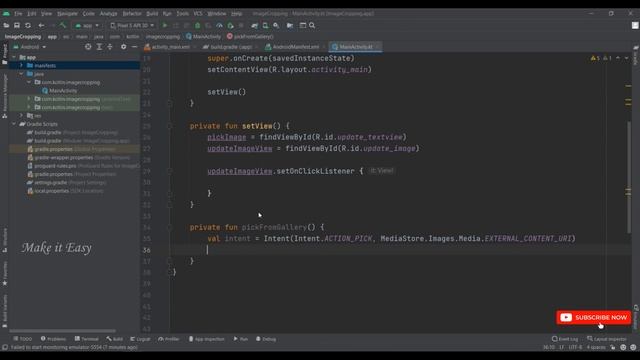Open the Event Log panel

(x=565, y=339)
